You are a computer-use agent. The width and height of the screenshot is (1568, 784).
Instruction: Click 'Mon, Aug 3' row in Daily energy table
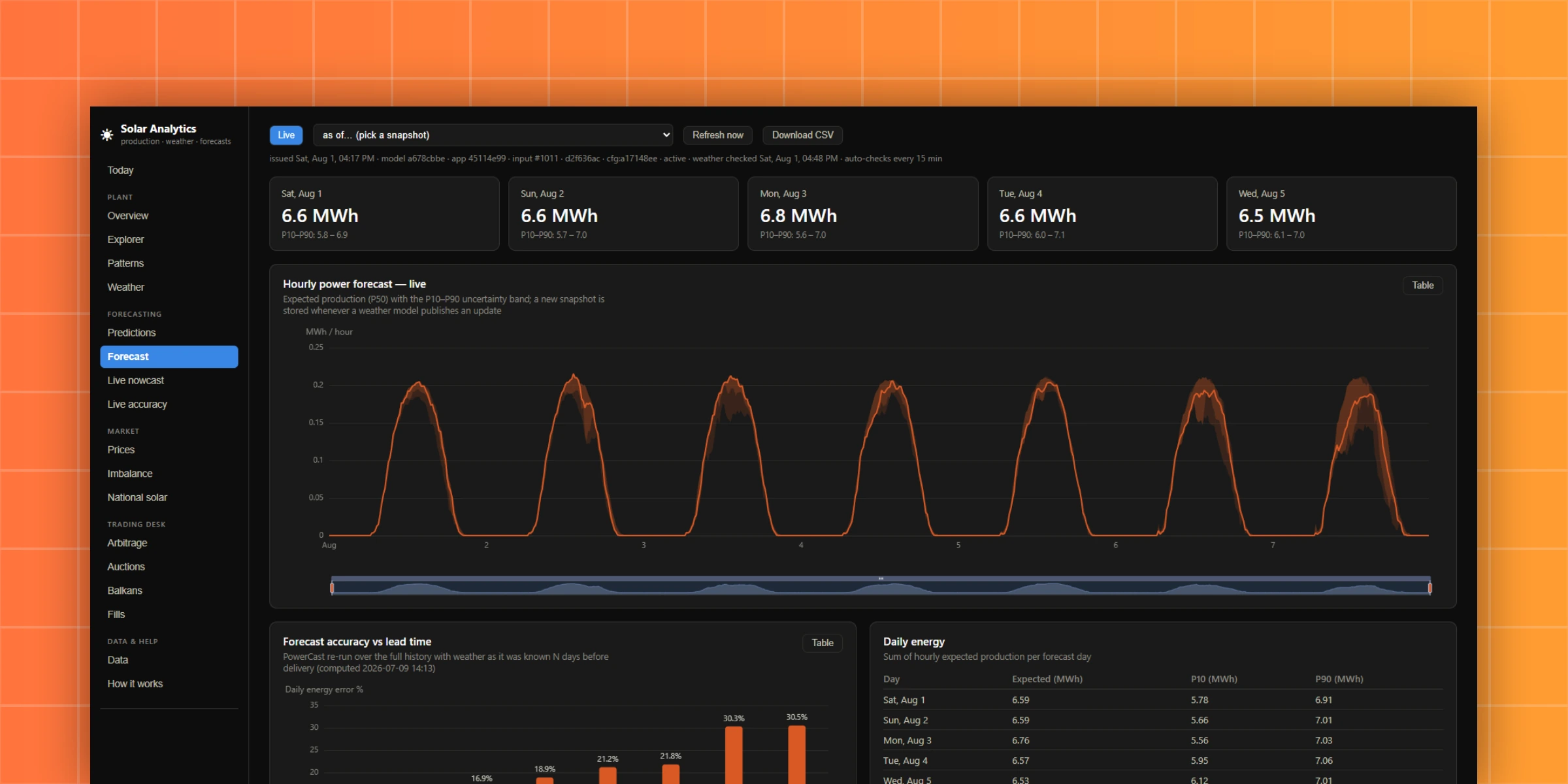click(1163, 741)
